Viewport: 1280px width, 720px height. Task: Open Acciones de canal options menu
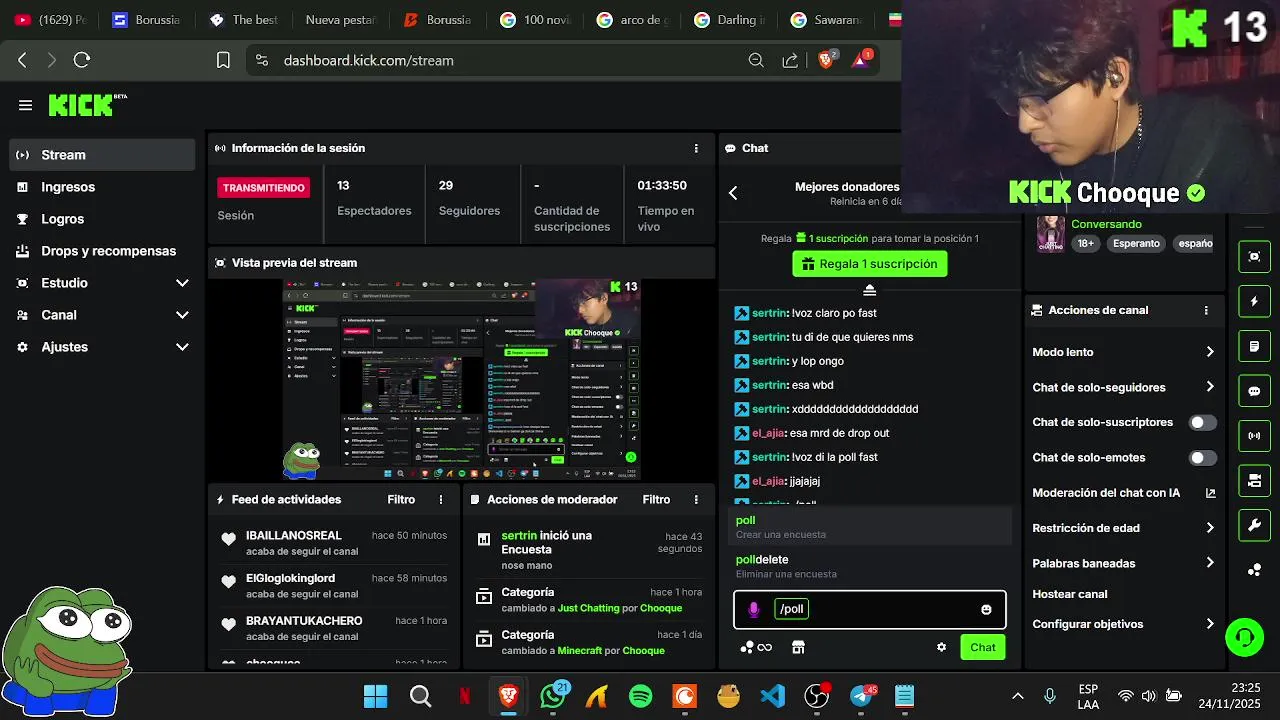point(1206,310)
